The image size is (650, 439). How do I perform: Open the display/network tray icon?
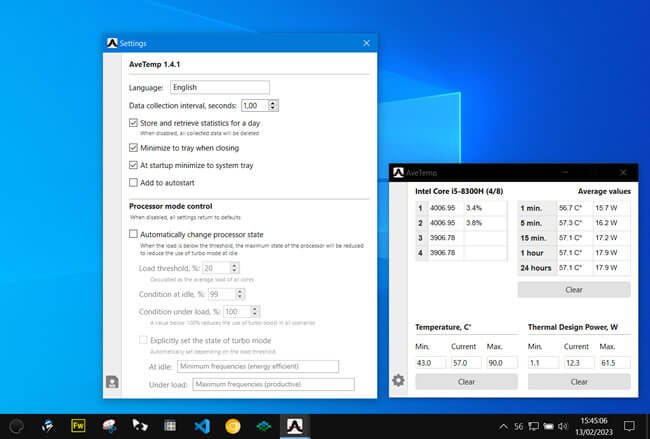coord(534,426)
